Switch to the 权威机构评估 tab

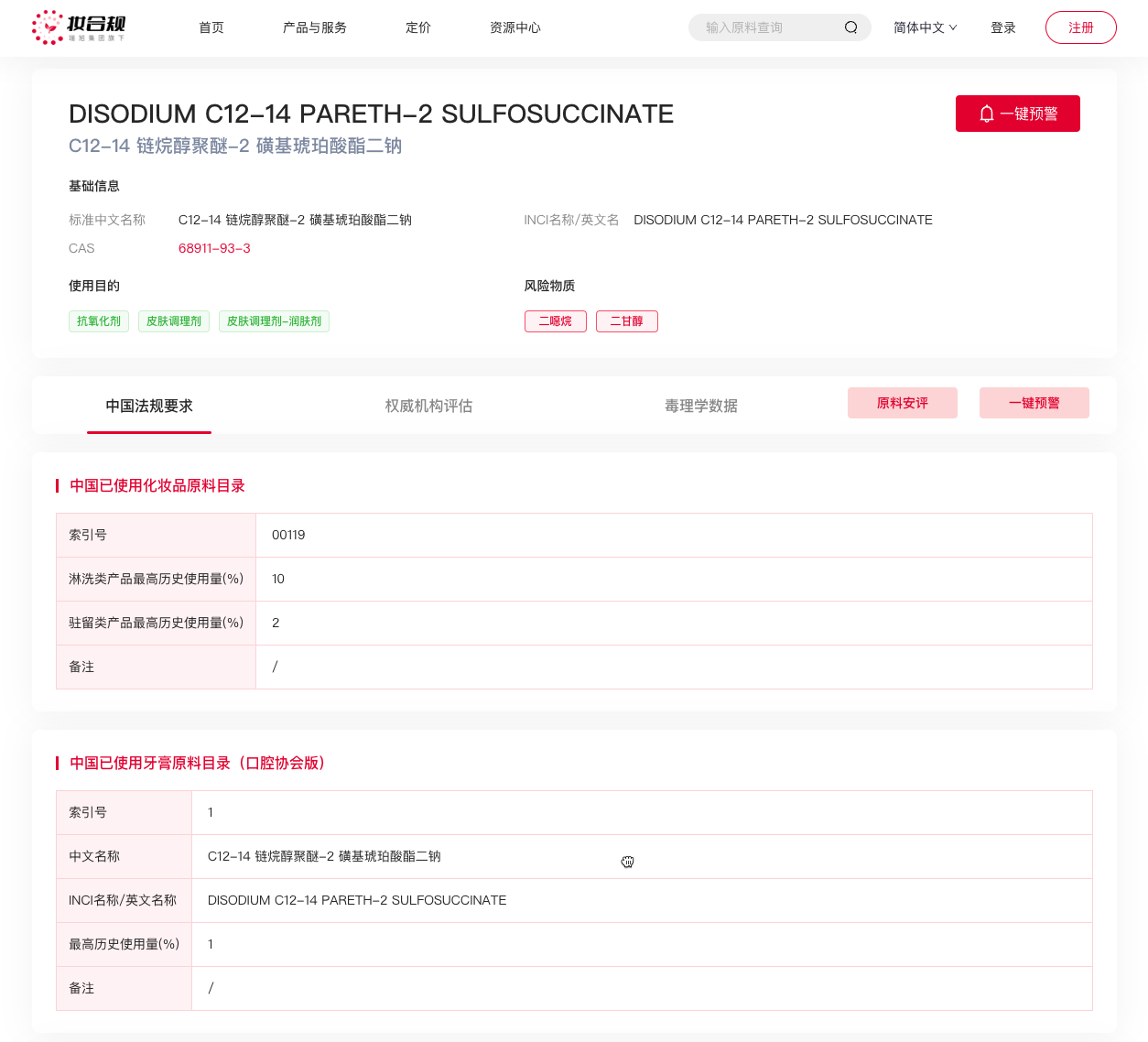tap(428, 406)
